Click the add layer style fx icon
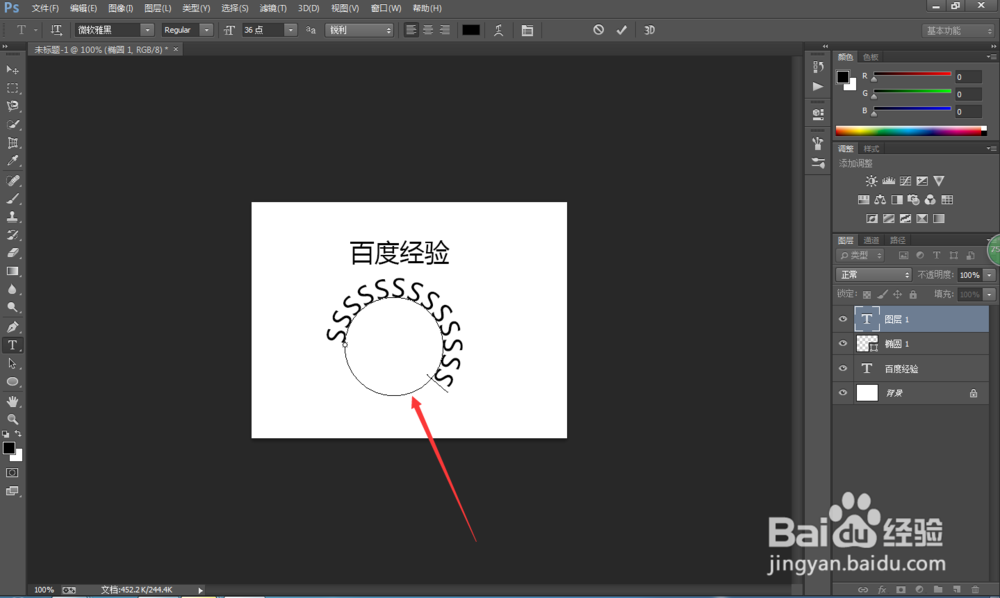Image resolution: width=1000 pixels, height=598 pixels. pyautogui.click(x=882, y=590)
